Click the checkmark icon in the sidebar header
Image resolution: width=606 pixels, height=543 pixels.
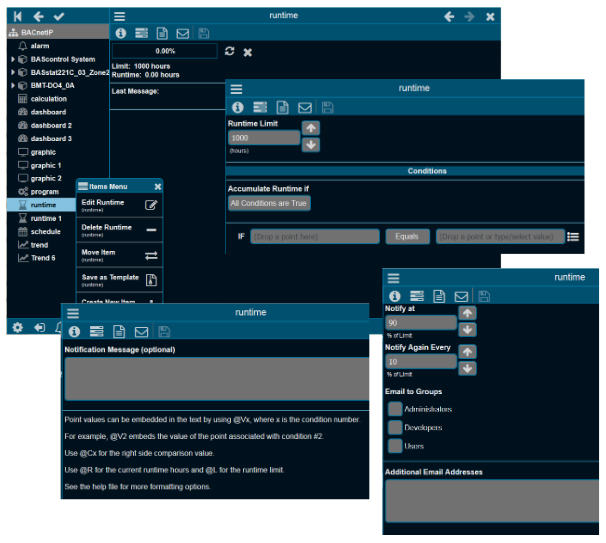[x=59, y=16]
